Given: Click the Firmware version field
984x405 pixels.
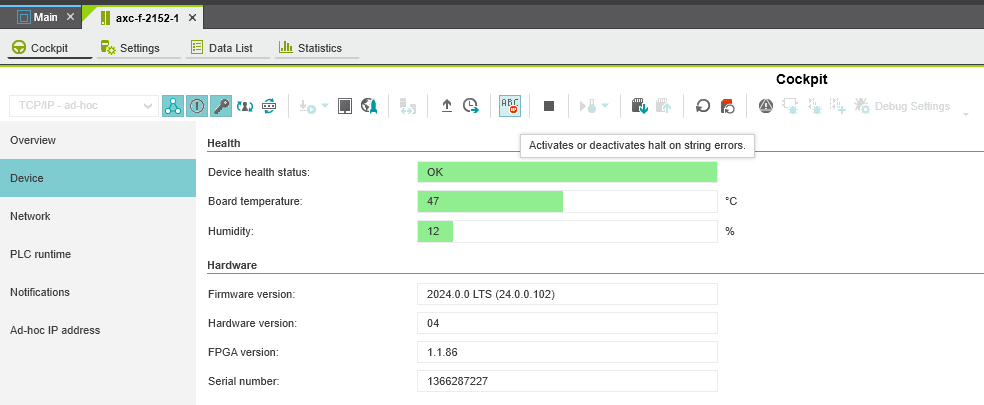Looking at the screenshot, I should pyautogui.click(x=567, y=294).
